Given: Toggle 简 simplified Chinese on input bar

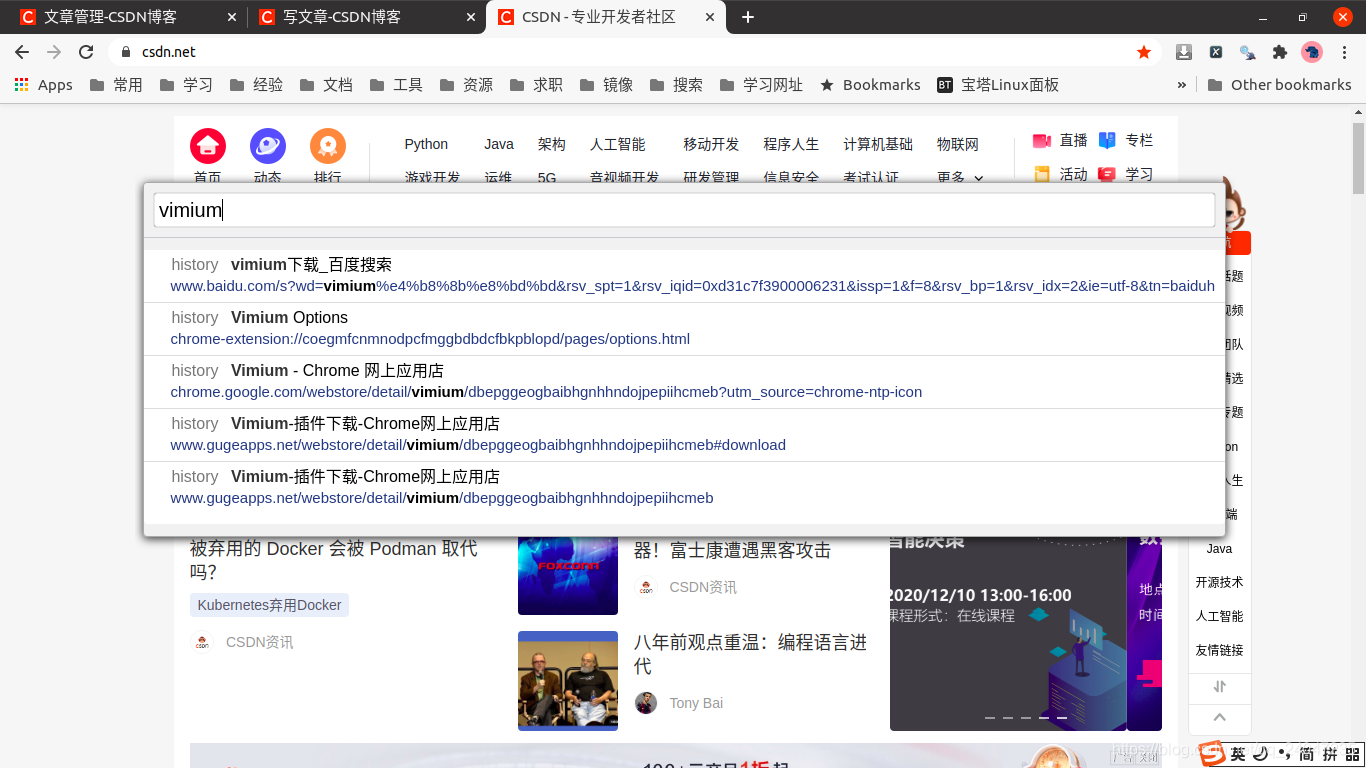Looking at the screenshot, I should tap(1310, 752).
